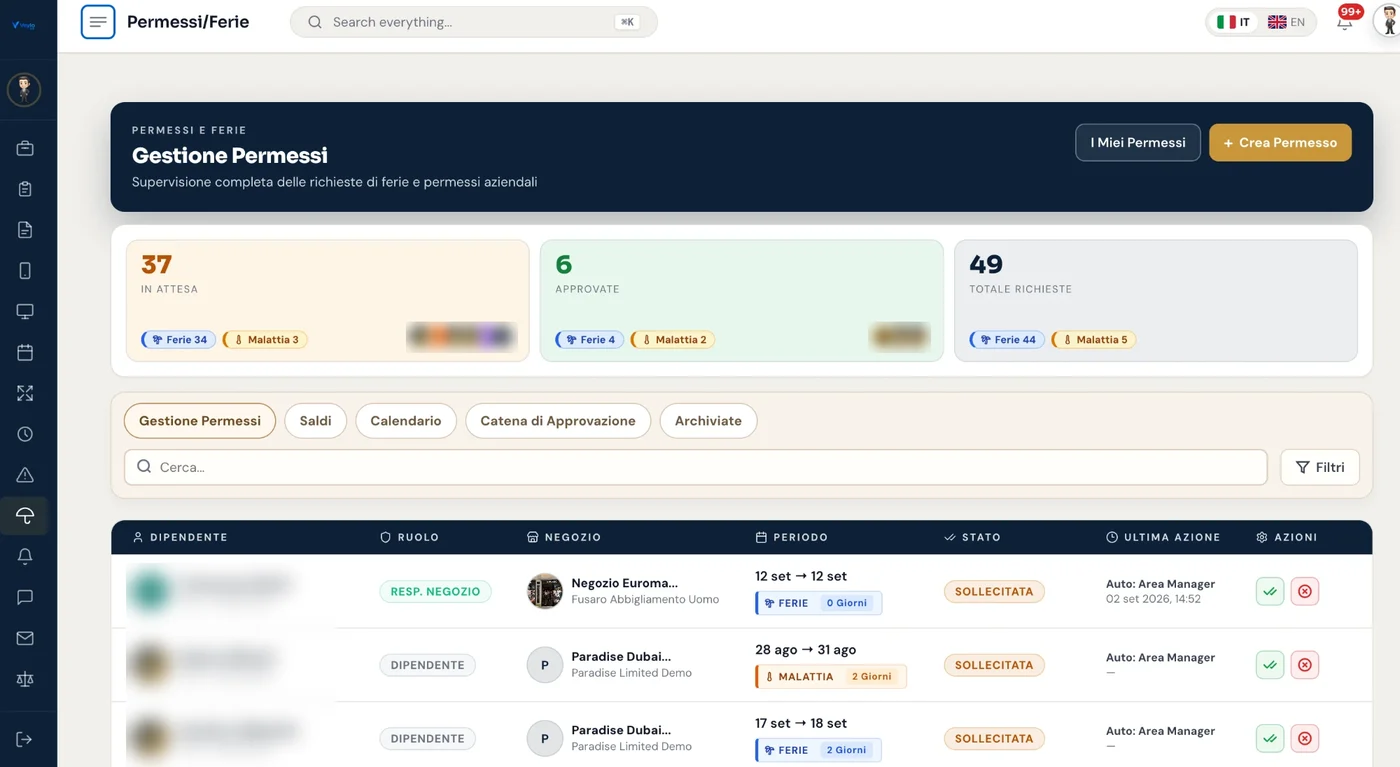The height and width of the screenshot is (767, 1400).
Task: Open the Saldi tab
Action: pos(315,421)
